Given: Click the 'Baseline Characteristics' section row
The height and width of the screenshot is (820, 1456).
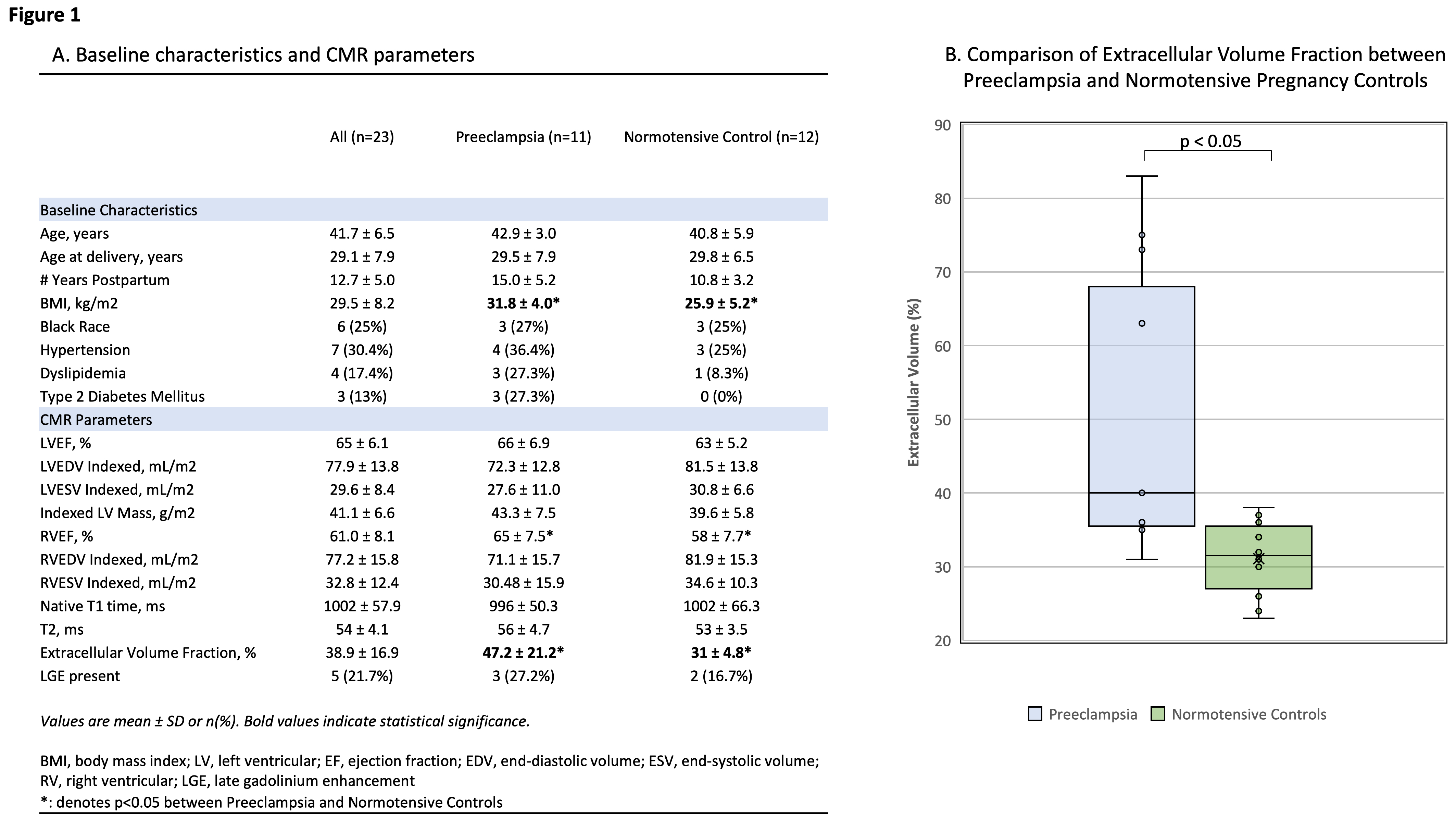Looking at the screenshot, I should [119, 210].
